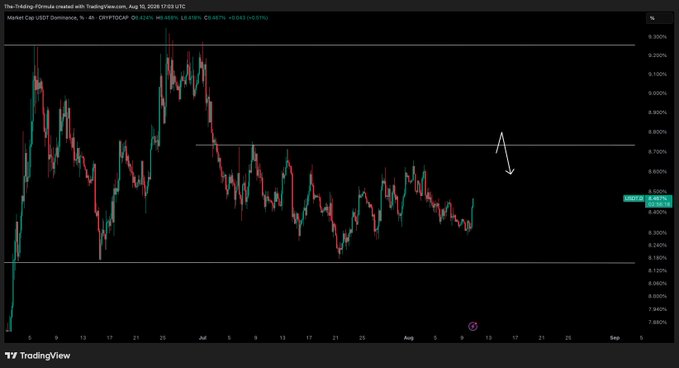Click the 8.300% price axis label
The image size is (679, 368).
click(x=657, y=233)
